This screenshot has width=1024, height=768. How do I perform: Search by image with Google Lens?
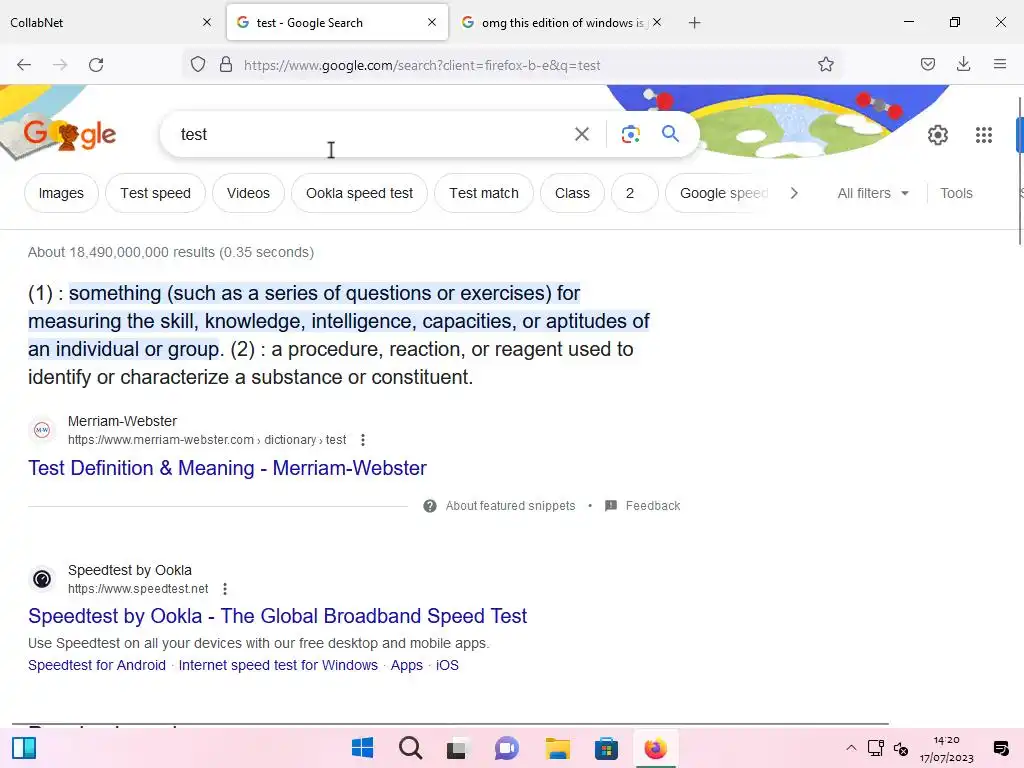click(631, 135)
